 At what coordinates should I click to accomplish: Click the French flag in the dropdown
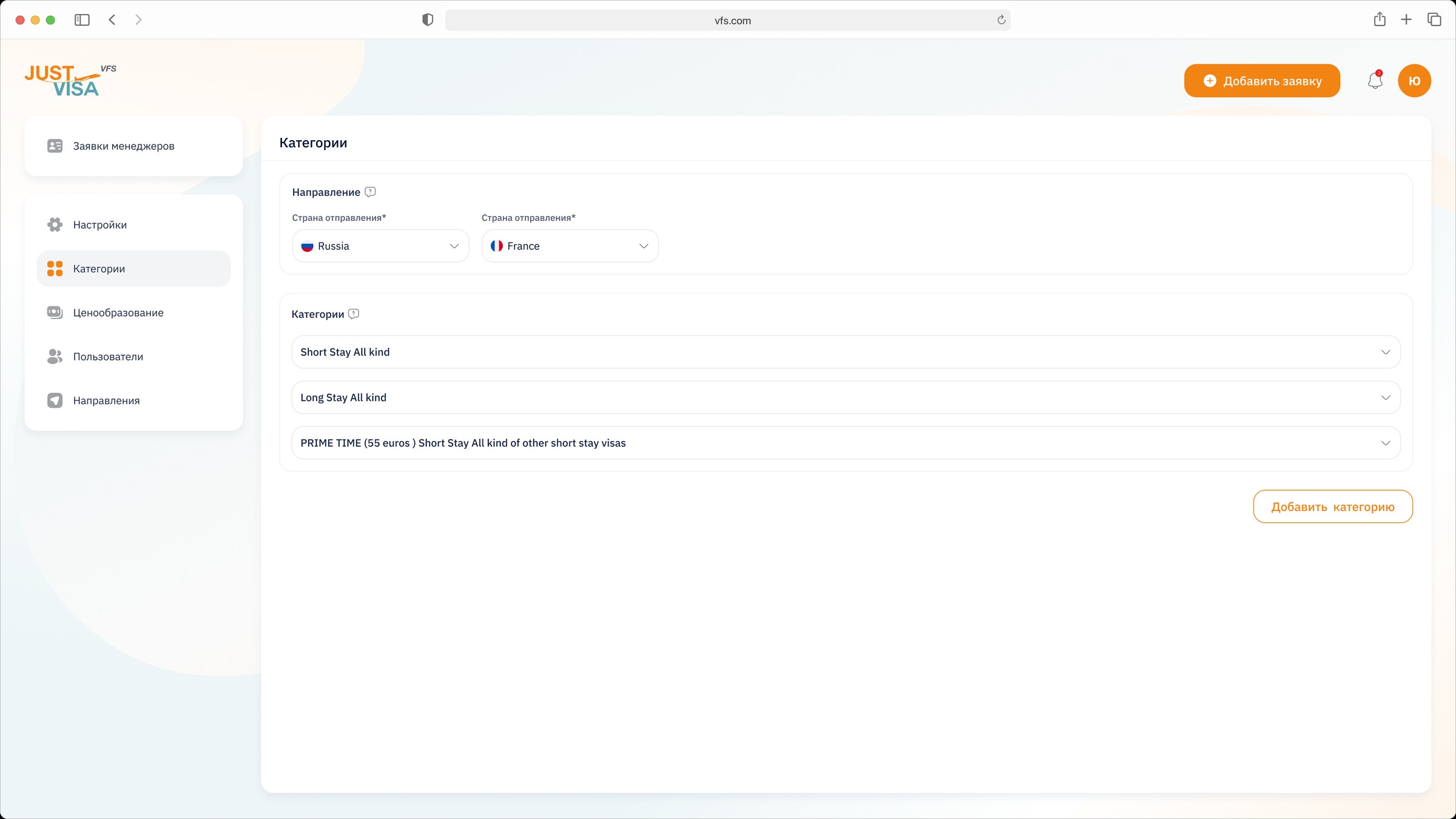point(497,246)
